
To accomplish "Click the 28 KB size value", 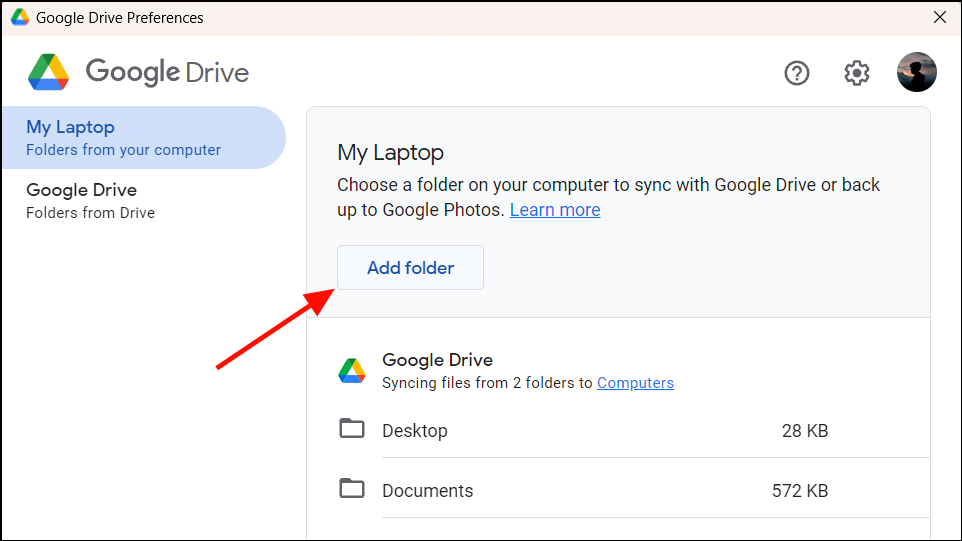I will coord(805,431).
